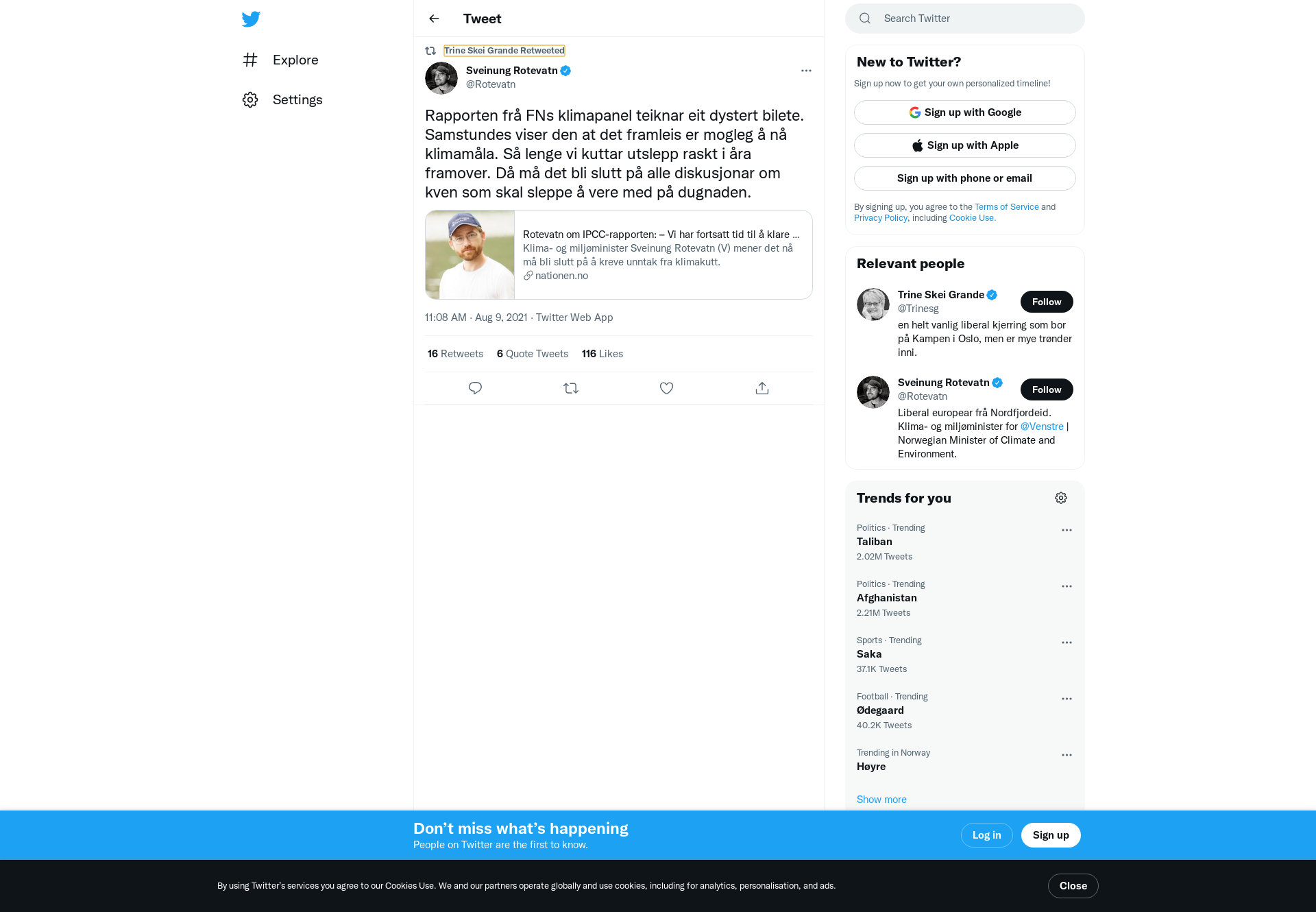Image resolution: width=1316 pixels, height=912 pixels.
Task: Open tweet's more options ellipsis menu
Action: 806,71
